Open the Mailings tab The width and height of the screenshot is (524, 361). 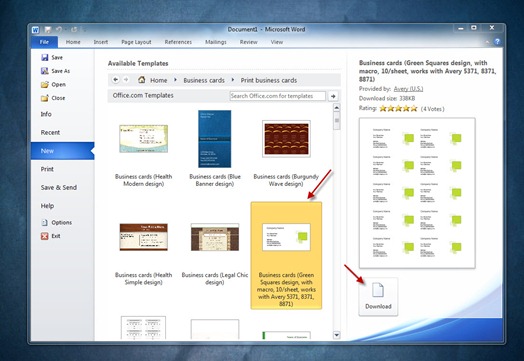pyautogui.click(x=216, y=42)
